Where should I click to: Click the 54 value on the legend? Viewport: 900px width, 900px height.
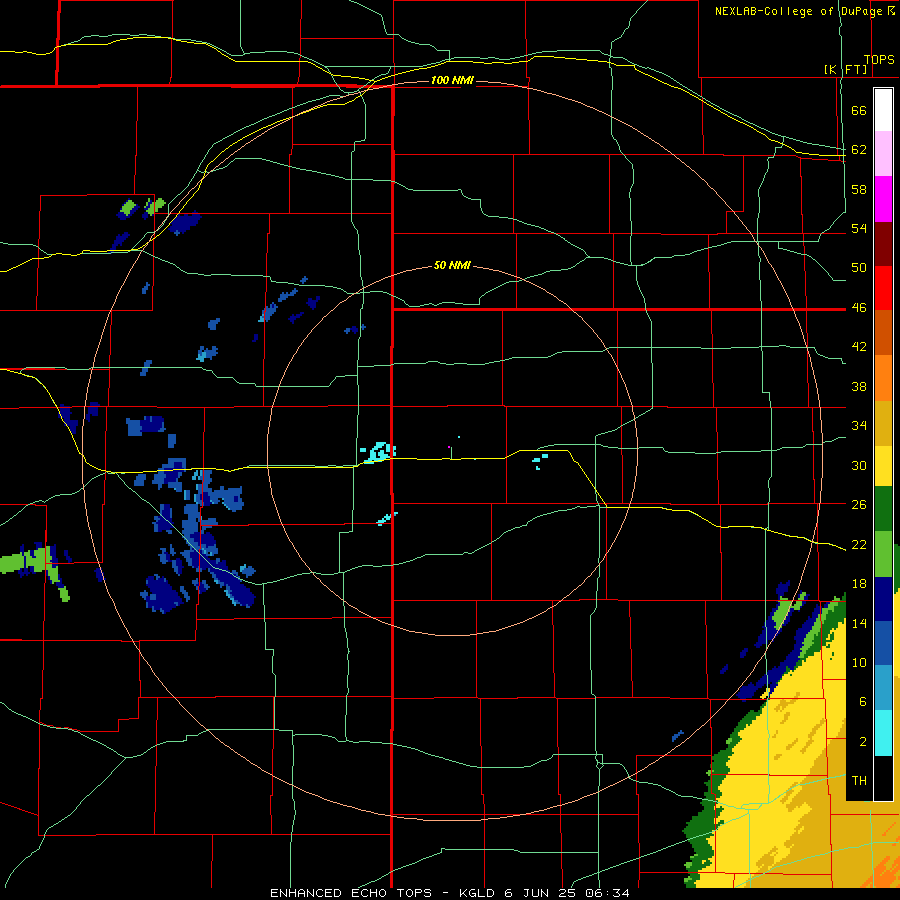pyautogui.click(x=859, y=228)
